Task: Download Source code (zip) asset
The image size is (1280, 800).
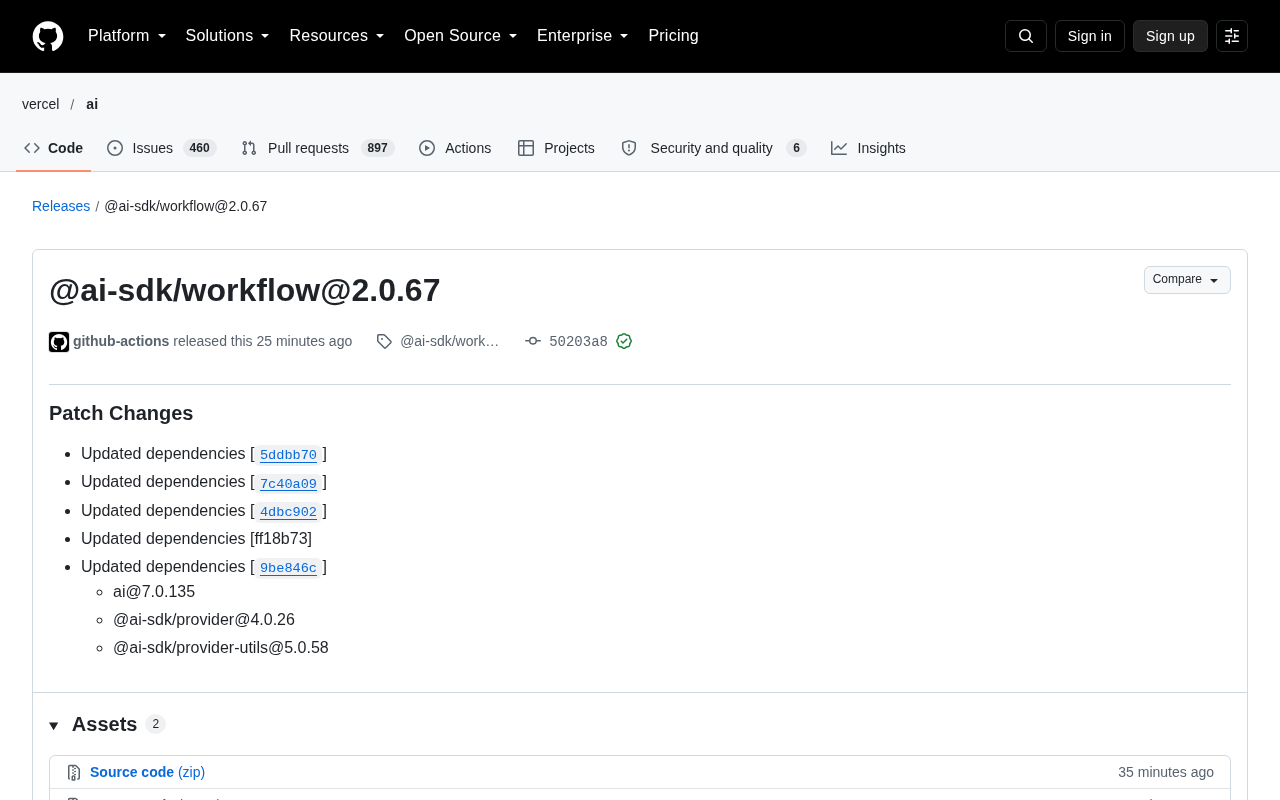Action: click(x=147, y=772)
